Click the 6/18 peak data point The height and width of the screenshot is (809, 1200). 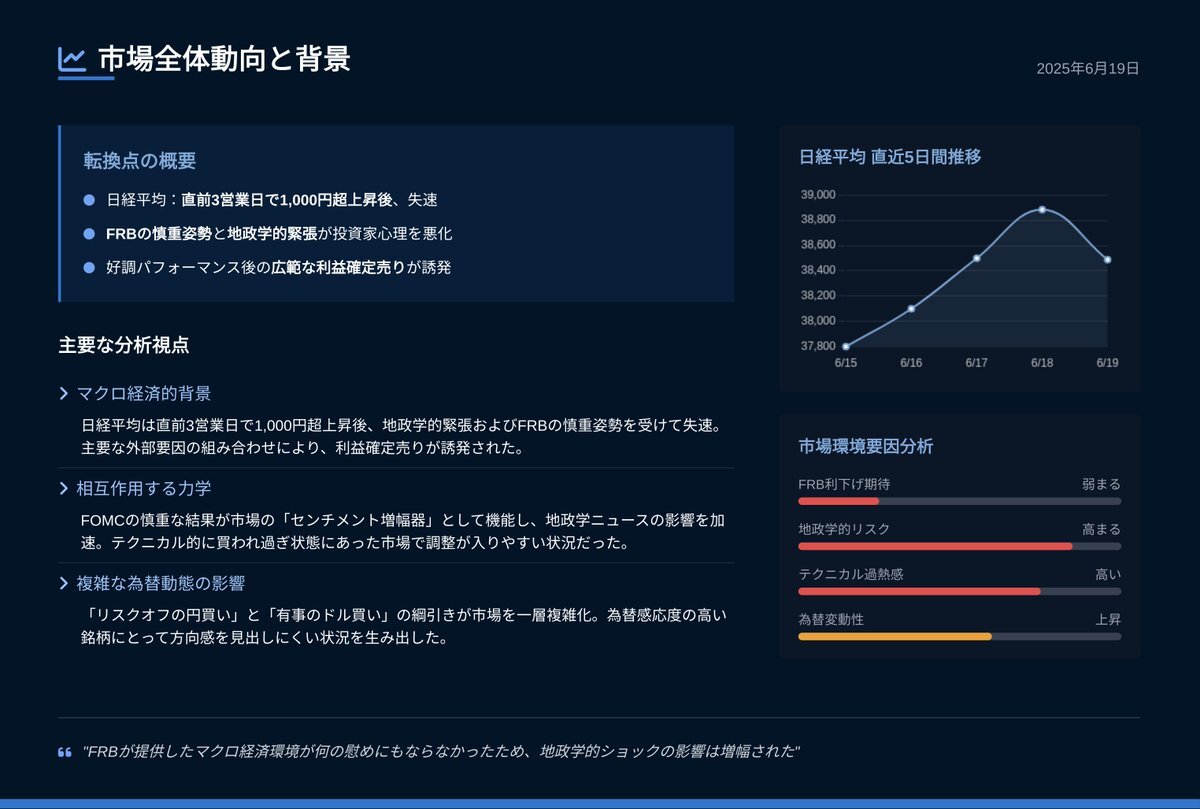1042,209
